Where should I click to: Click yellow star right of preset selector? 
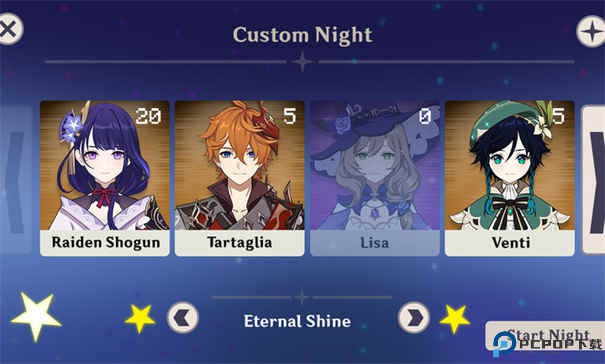click(x=455, y=318)
